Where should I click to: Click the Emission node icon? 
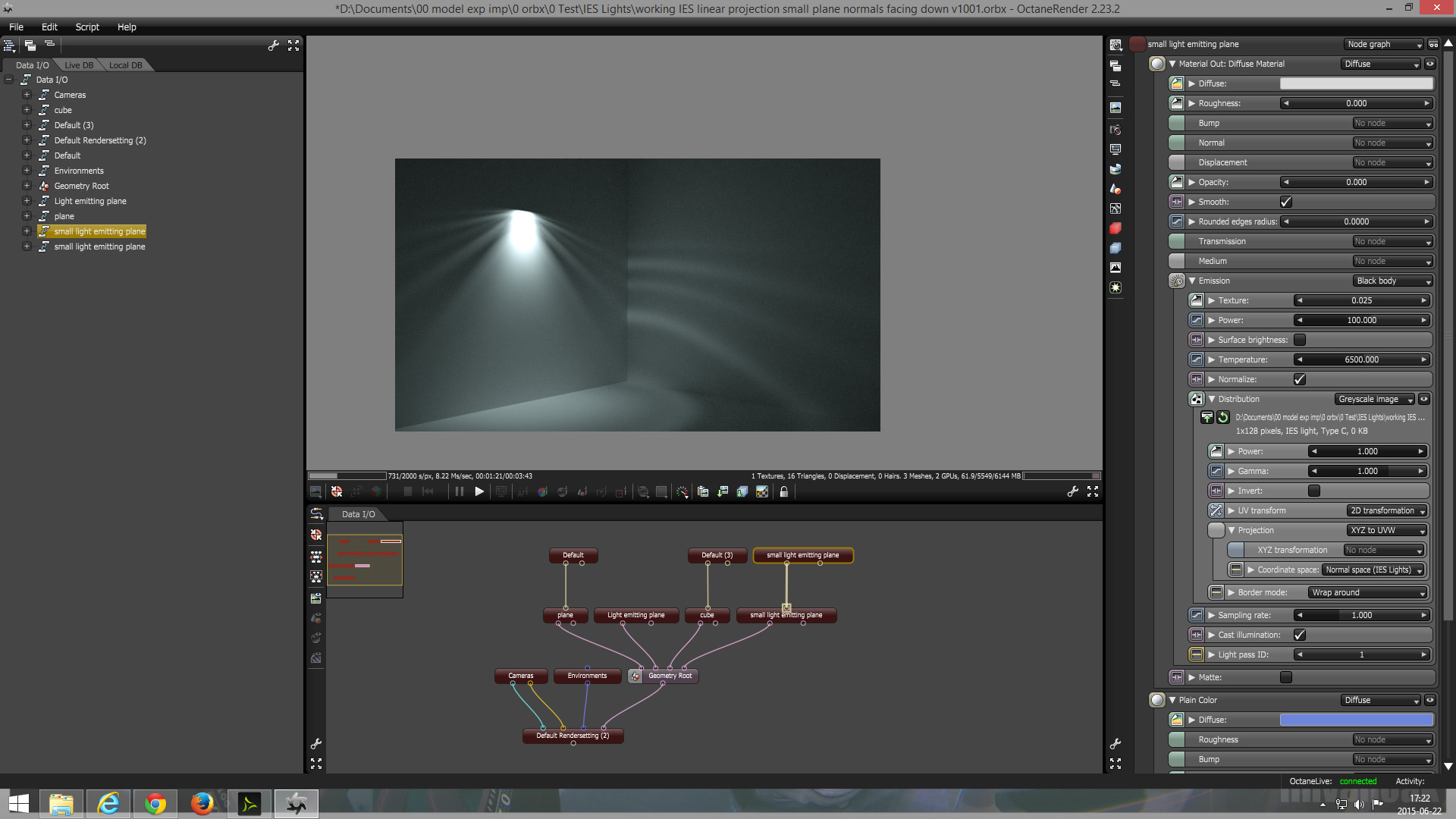tap(1176, 281)
